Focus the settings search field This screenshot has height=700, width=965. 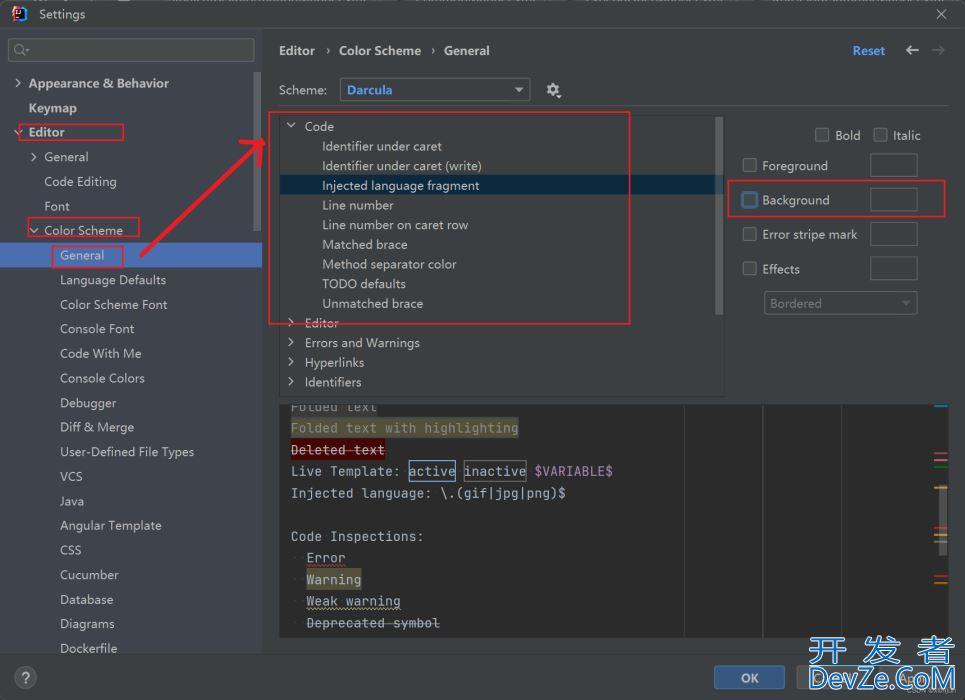[131, 50]
